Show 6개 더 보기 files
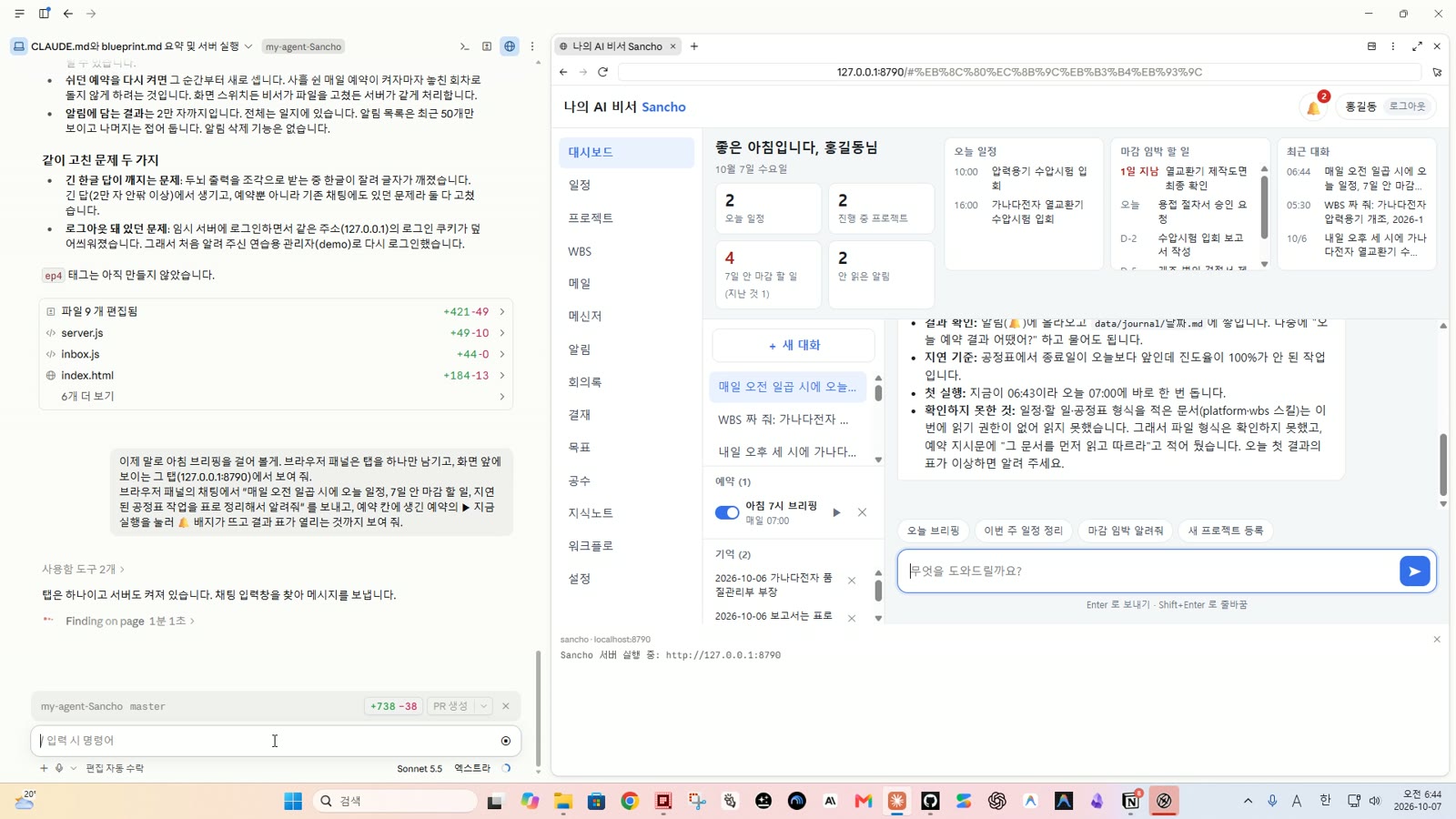The width and height of the screenshot is (1456, 819). pyautogui.click(x=276, y=397)
